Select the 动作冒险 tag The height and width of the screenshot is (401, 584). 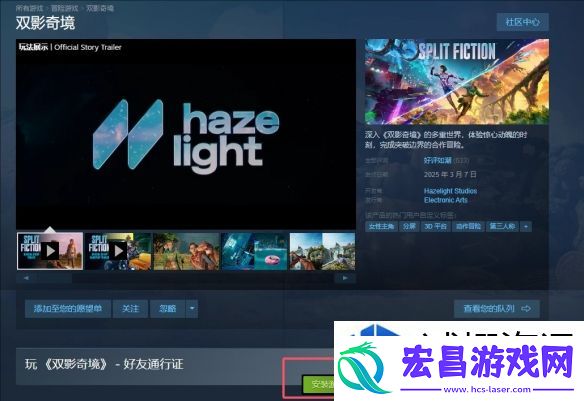[468, 226]
